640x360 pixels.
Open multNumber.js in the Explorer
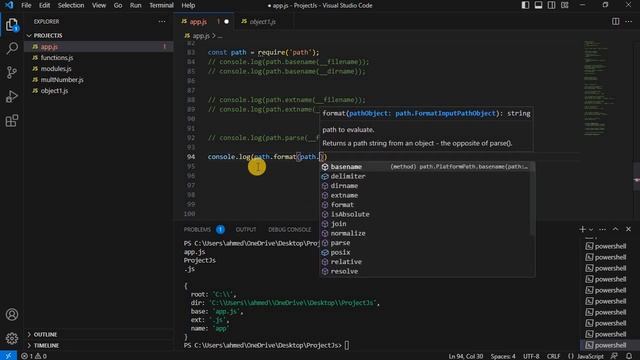[x=98, y=80]
